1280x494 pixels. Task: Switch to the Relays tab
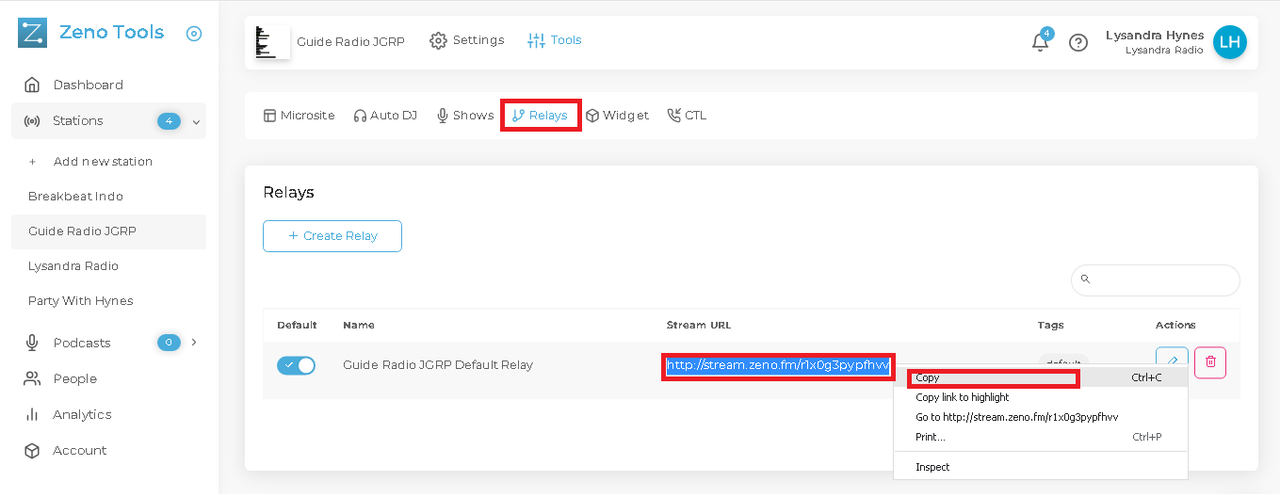coord(540,115)
